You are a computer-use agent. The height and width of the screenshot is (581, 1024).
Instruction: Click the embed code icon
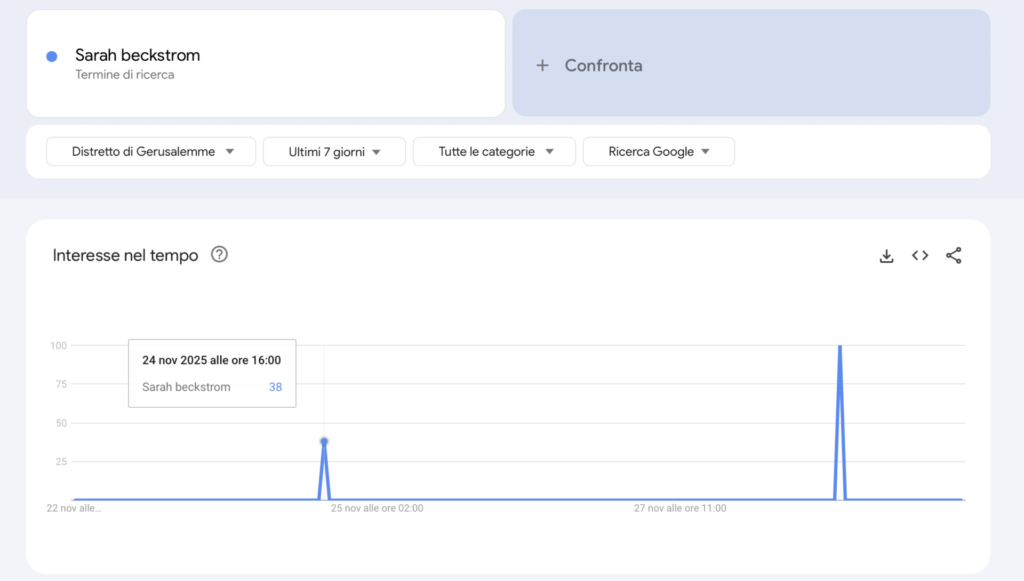(x=920, y=256)
